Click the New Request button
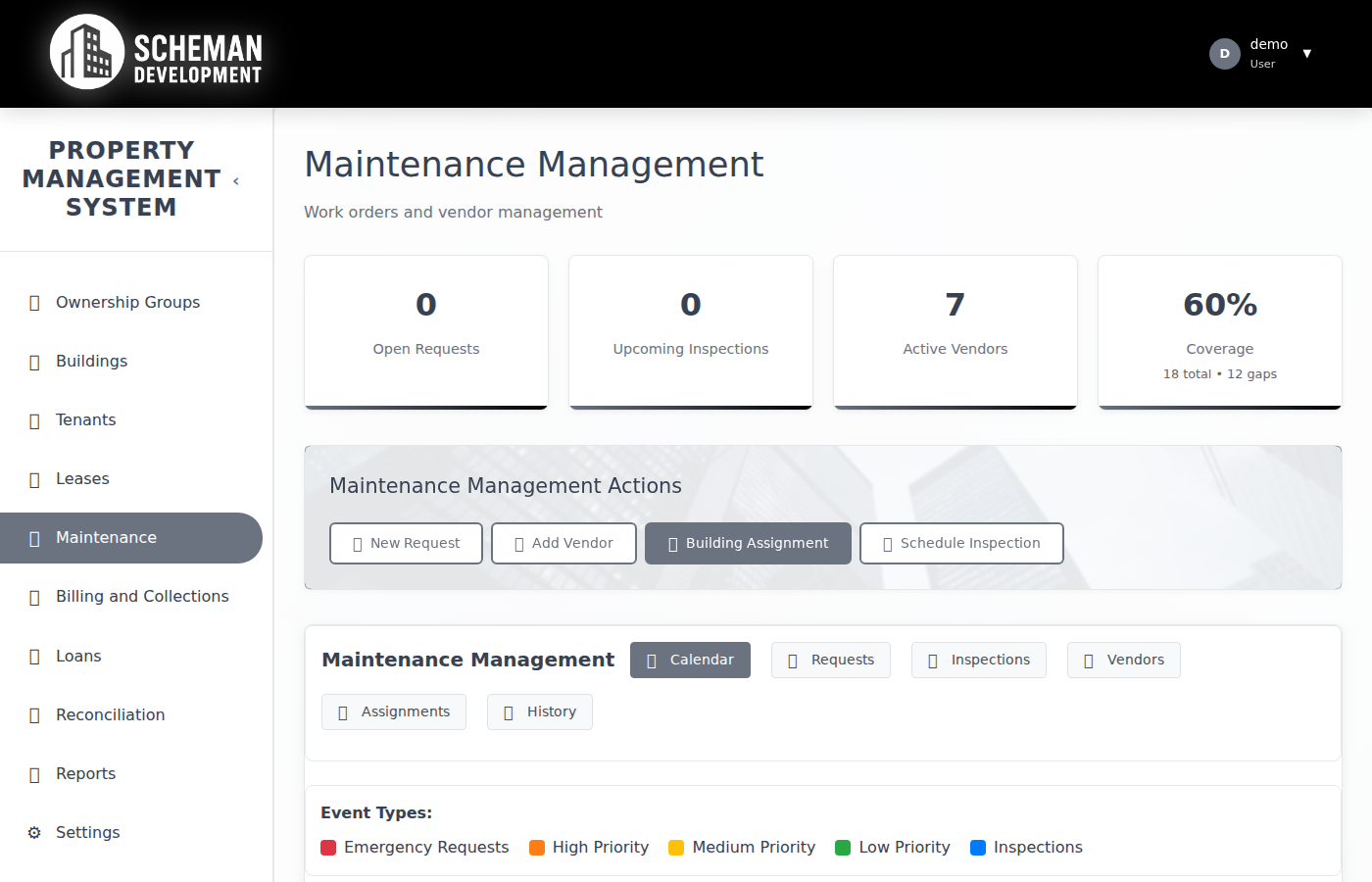The image size is (1372, 882). (x=406, y=543)
